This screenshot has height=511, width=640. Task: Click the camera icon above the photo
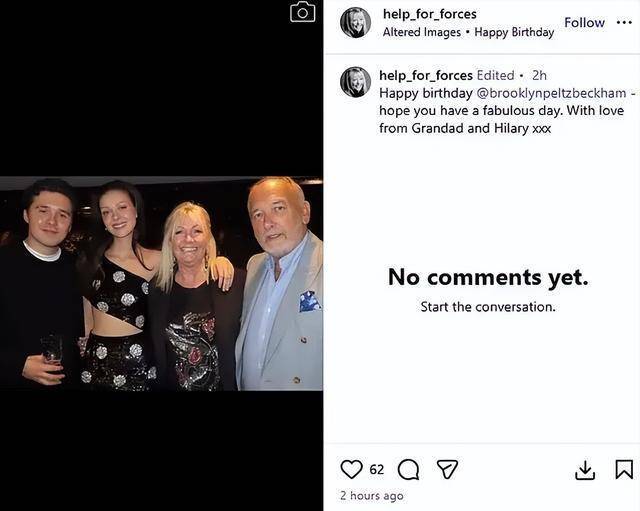pyautogui.click(x=302, y=12)
